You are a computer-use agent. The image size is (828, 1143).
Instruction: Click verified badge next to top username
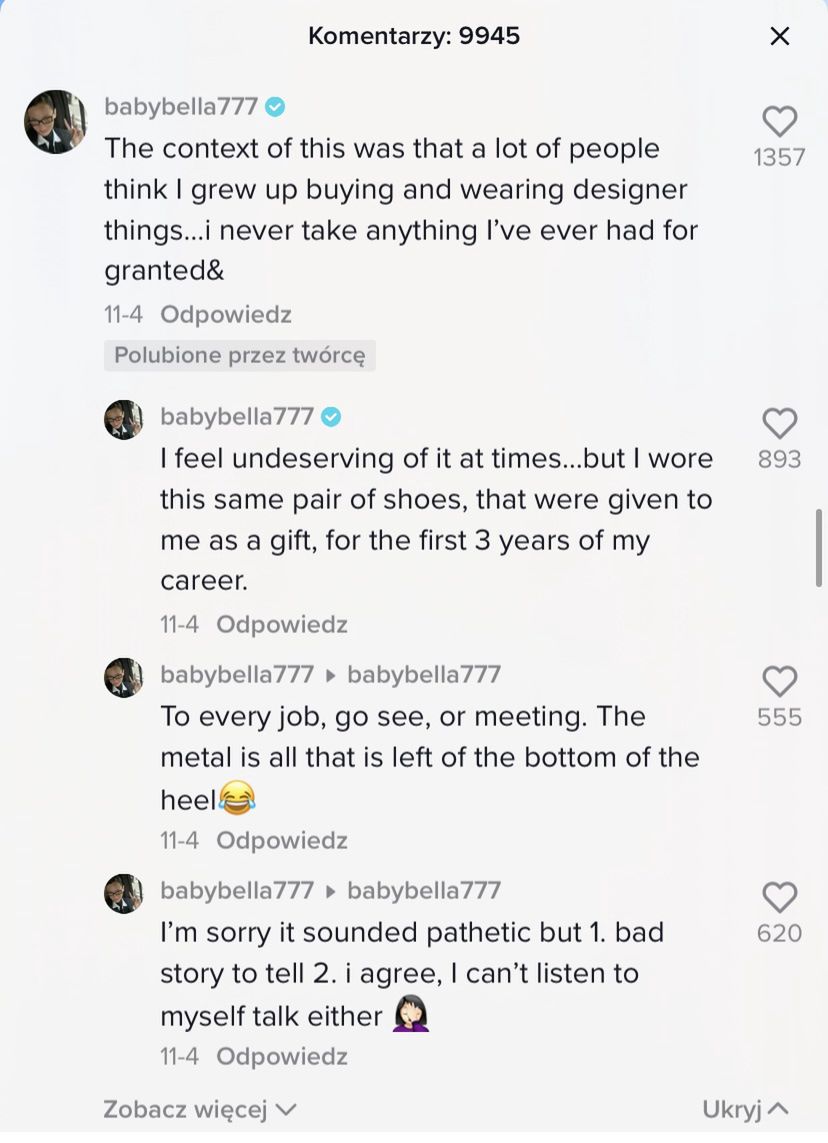click(x=275, y=107)
